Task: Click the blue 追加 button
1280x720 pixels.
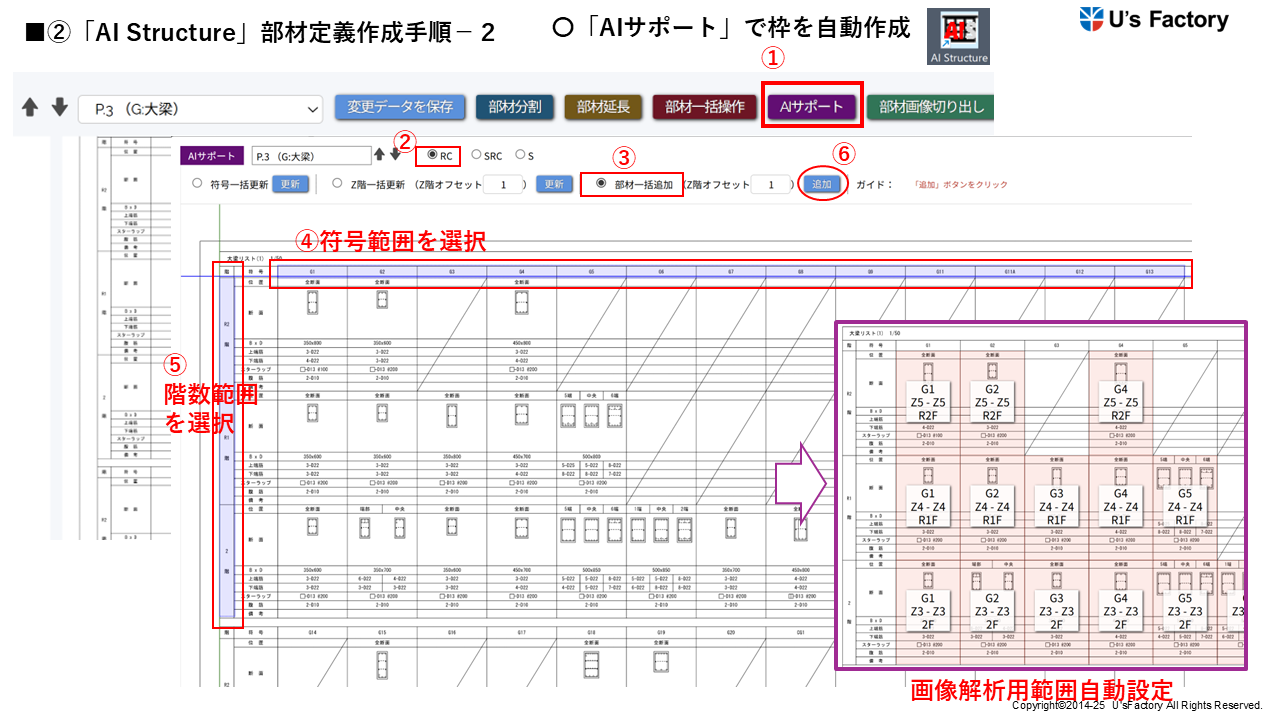Action: tap(821, 185)
